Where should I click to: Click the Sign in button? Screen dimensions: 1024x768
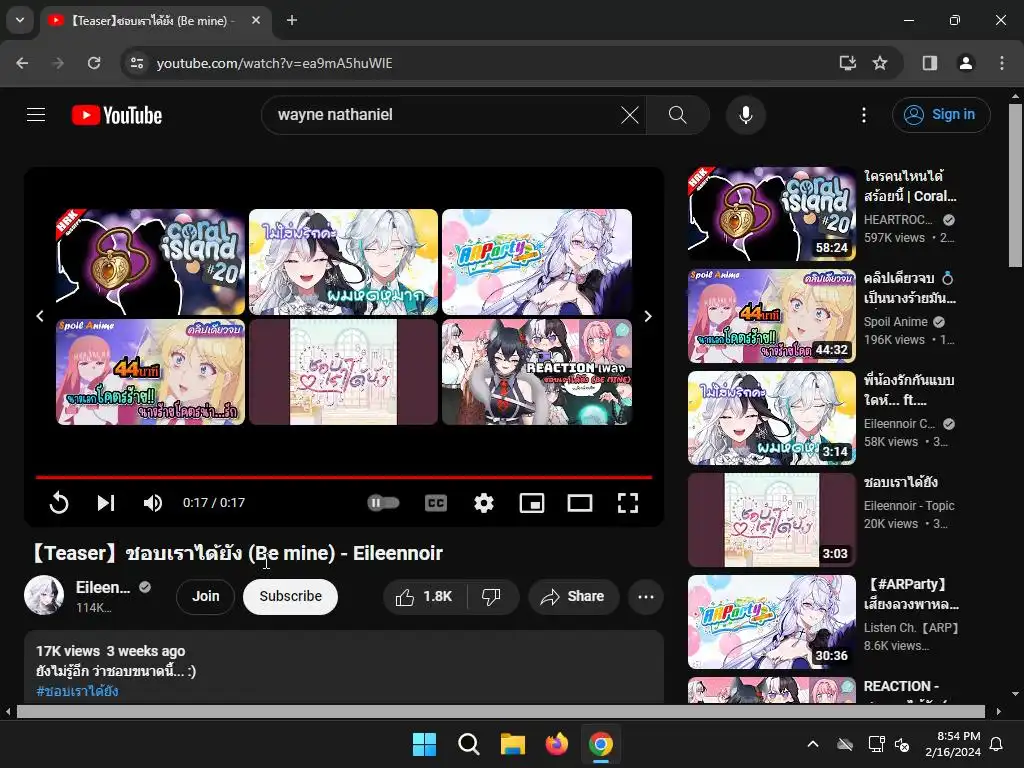[x=941, y=115]
